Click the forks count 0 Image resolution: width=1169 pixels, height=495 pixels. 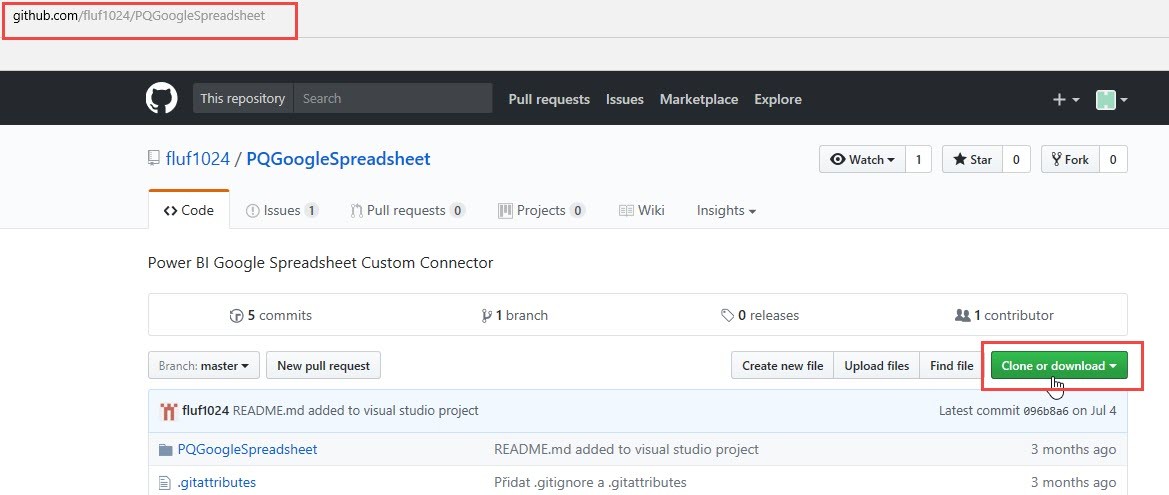1113,160
